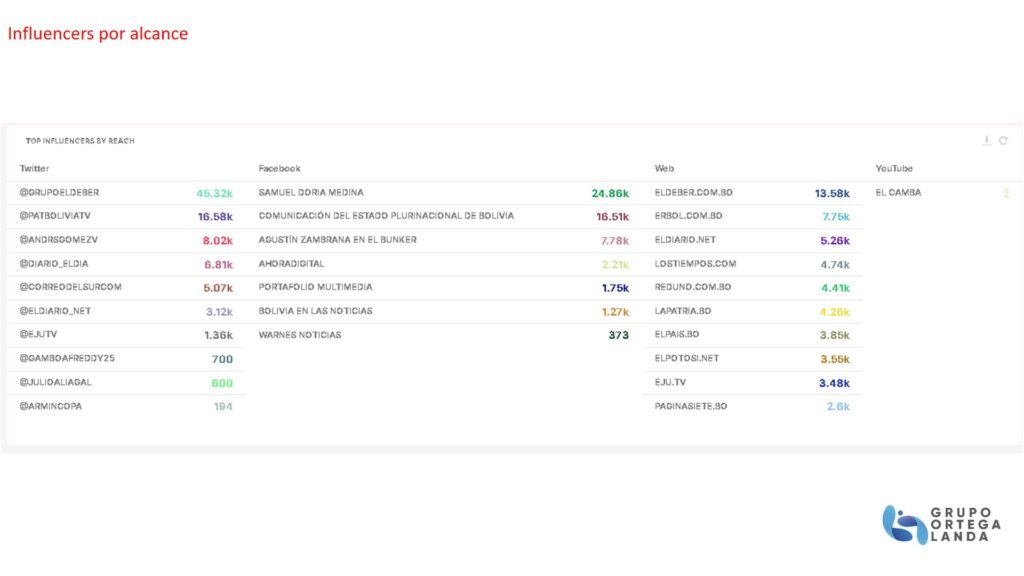
Task: Click the 373 reach value
Action: coord(618,335)
